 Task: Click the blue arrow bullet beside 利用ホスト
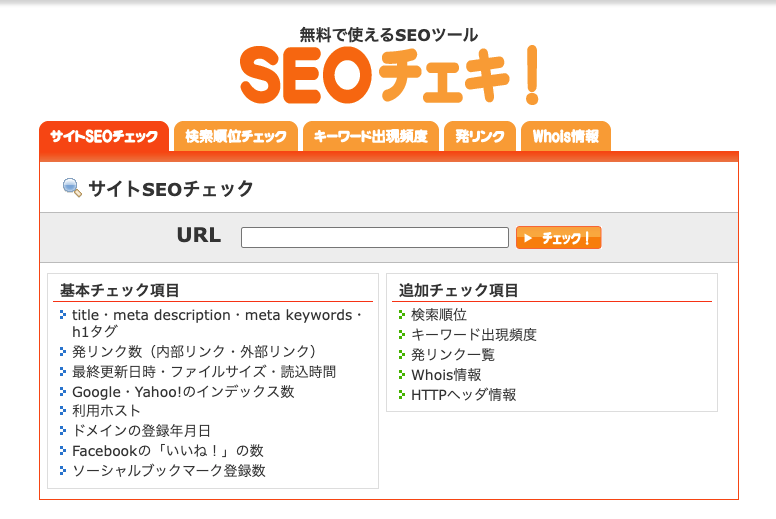pyautogui.click(x=63, y=411)
